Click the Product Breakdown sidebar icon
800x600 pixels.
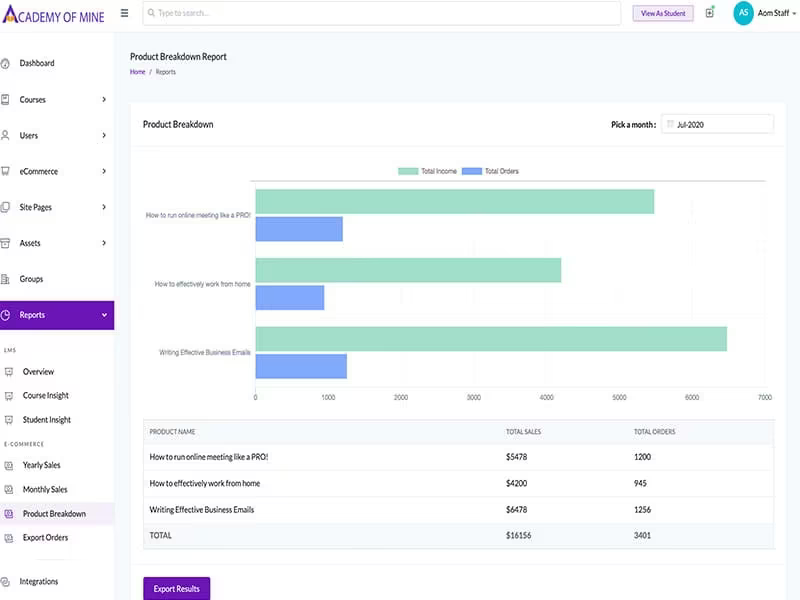(x=9, y=514)
